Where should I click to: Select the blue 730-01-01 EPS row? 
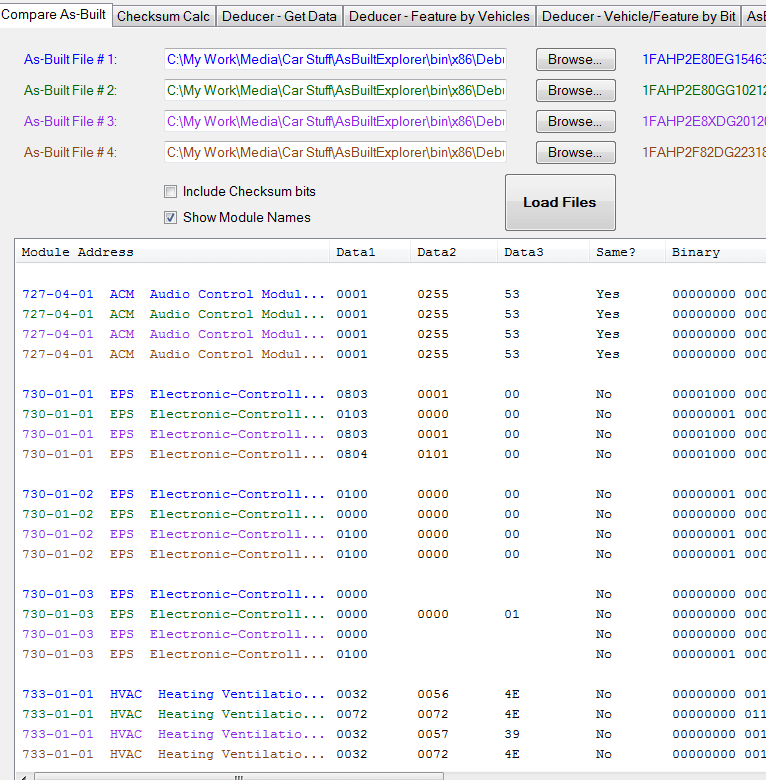click(x=393, y=394)
